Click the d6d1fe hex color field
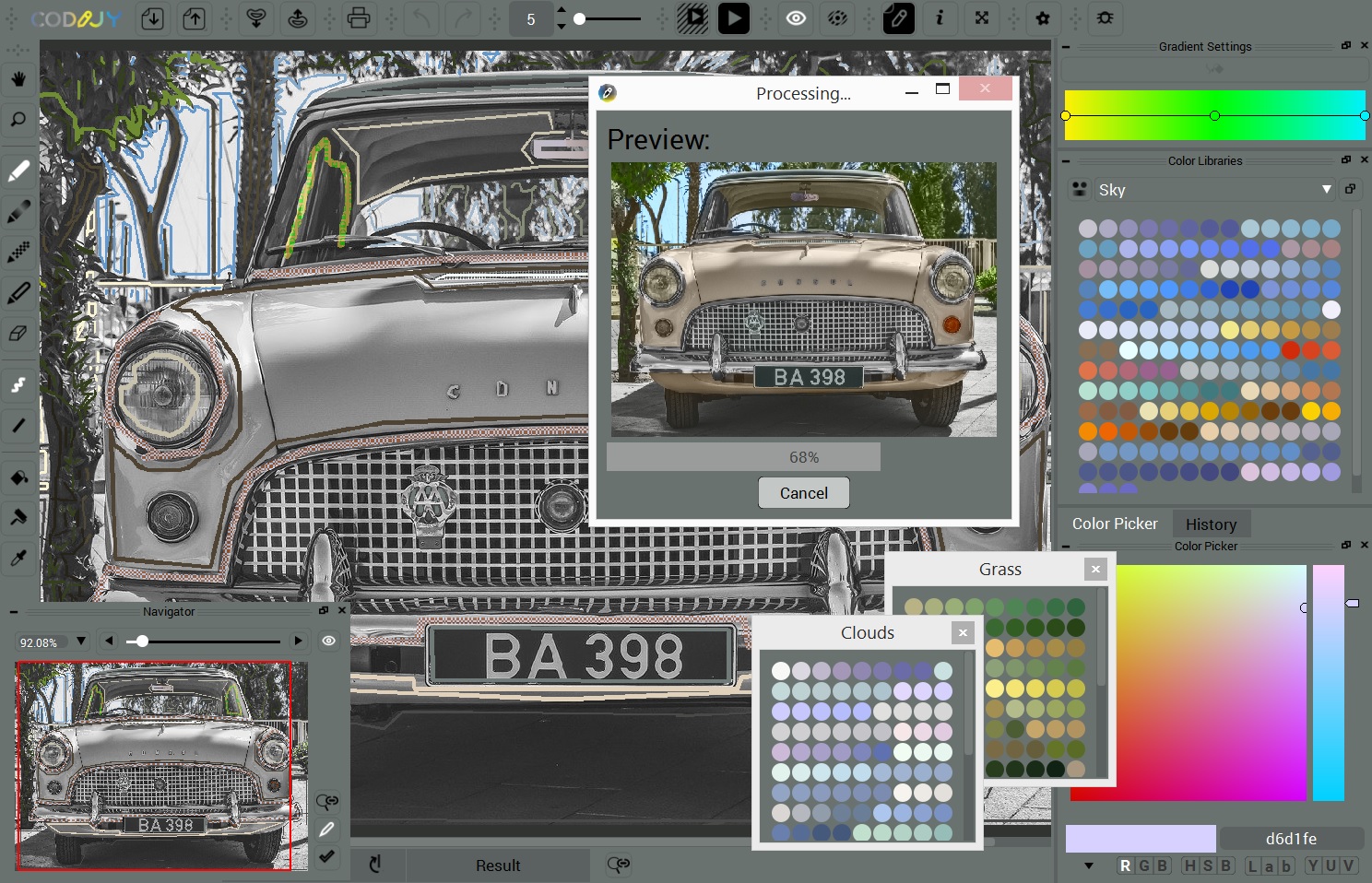1372x883 pixels. click(x=1291, y=839)
